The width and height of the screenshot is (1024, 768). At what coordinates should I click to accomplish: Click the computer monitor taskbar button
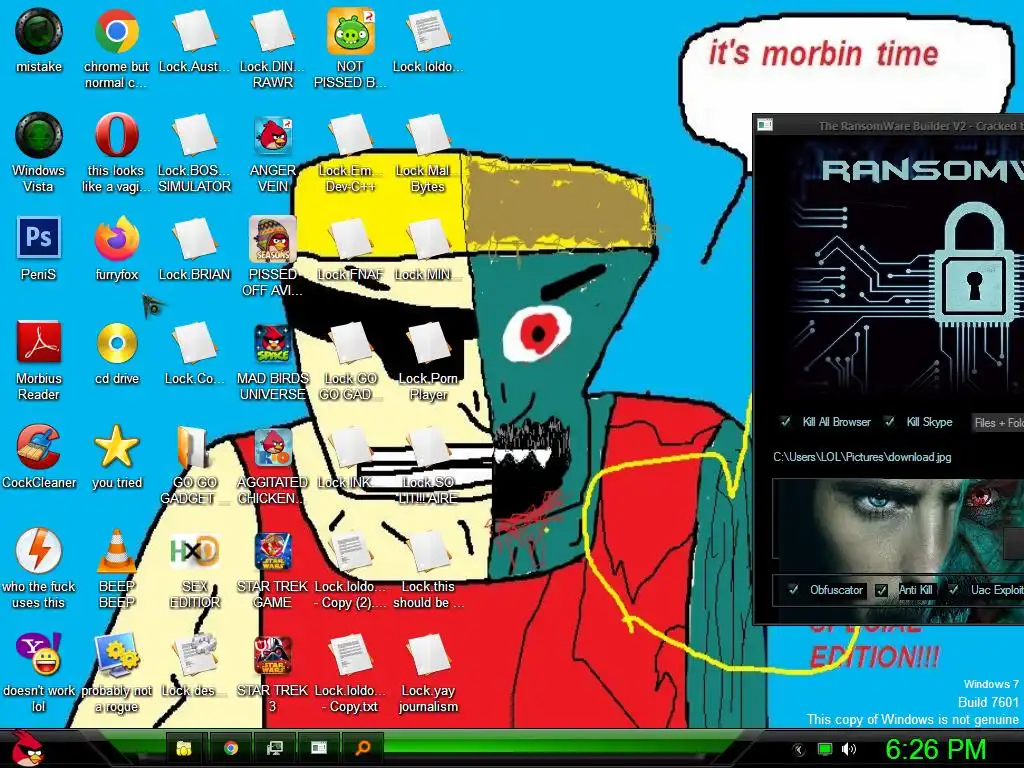[275, 748]
